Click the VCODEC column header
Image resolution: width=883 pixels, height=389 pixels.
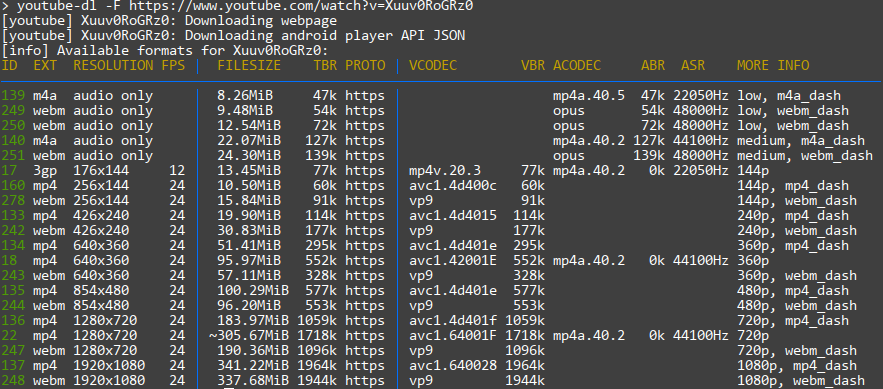click(433, 65)
